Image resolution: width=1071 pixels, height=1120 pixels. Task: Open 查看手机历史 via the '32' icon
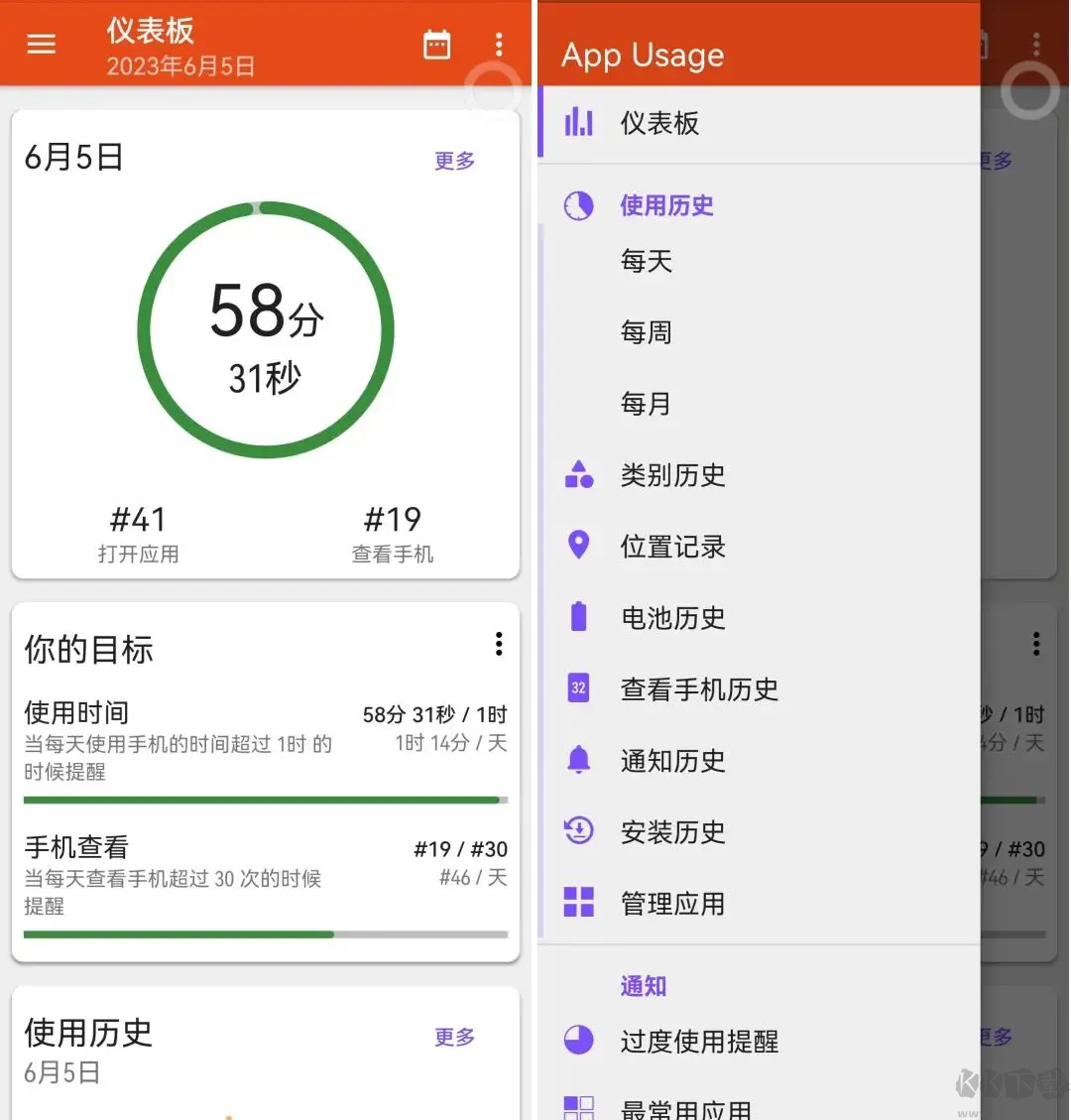tap(579, 688)
